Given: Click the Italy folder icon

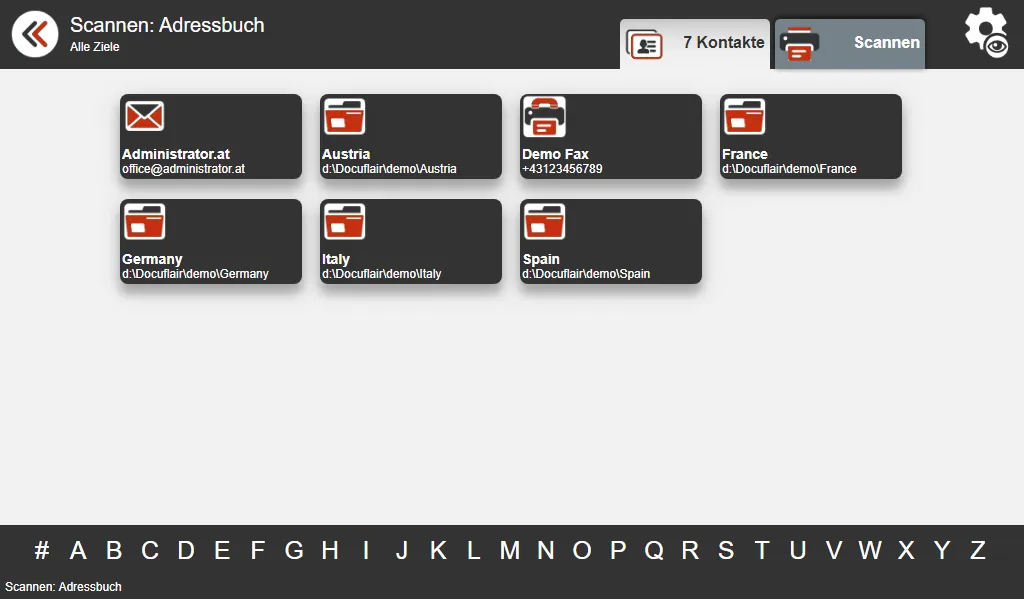Looking at the screenshot, I should coord(344,222).
